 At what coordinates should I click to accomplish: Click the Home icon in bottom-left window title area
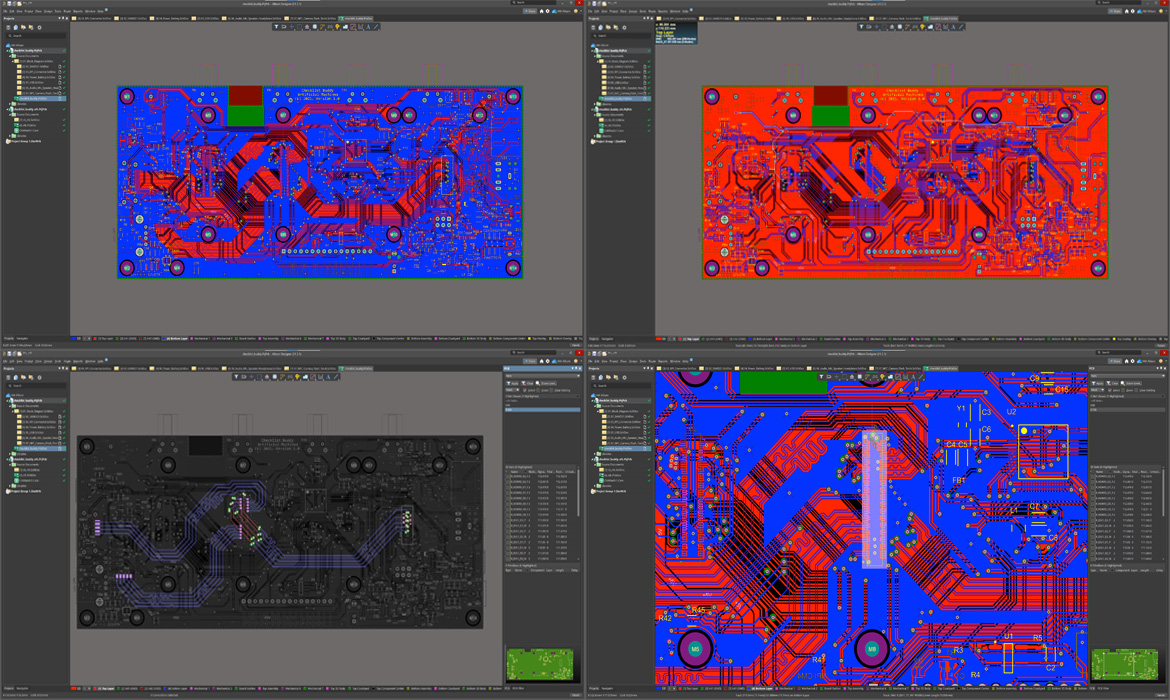541,361
